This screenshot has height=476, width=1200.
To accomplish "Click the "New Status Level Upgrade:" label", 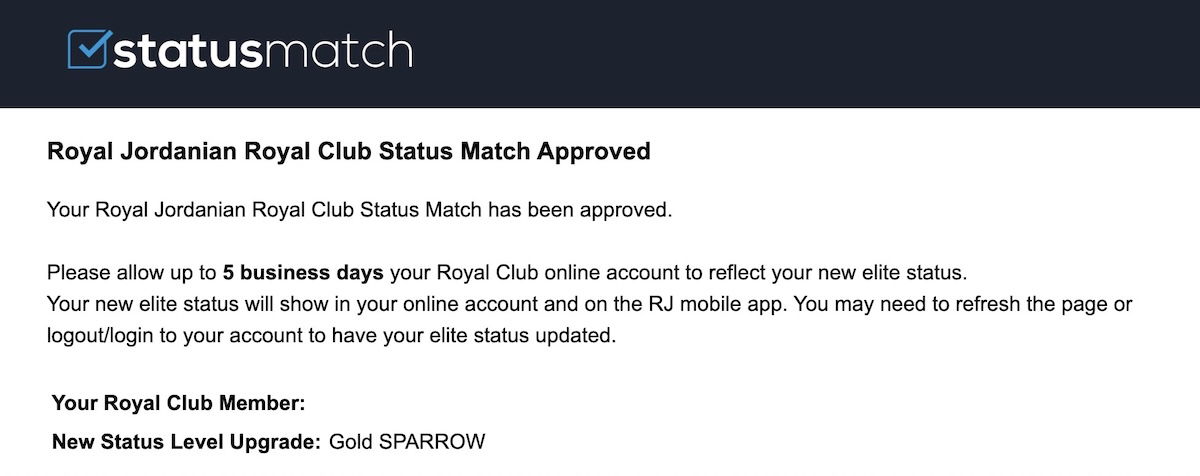I will 186,441.
